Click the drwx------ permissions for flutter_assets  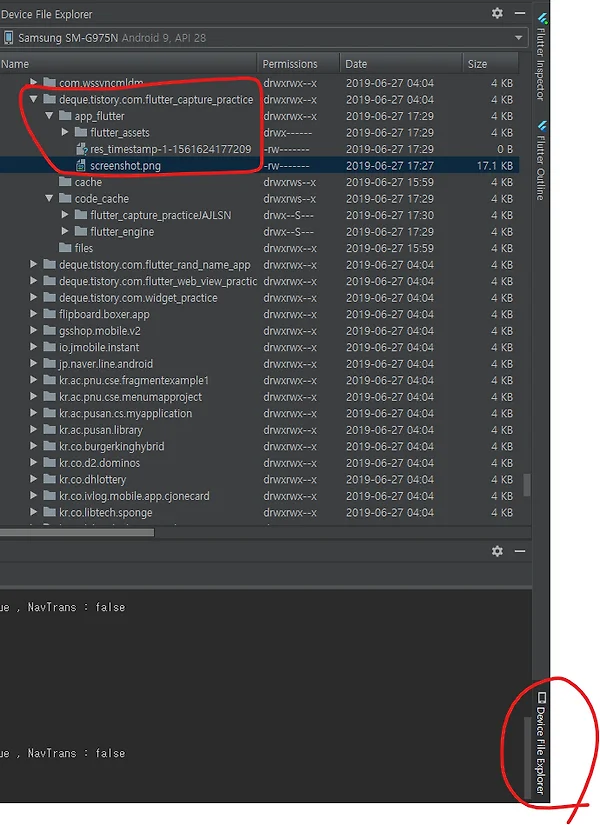[287, 132]
